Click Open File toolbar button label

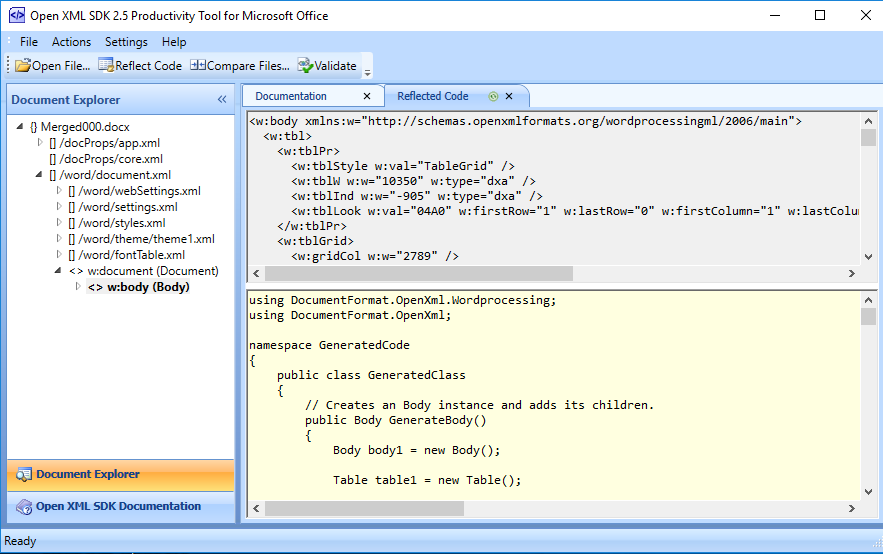point(61,66)
